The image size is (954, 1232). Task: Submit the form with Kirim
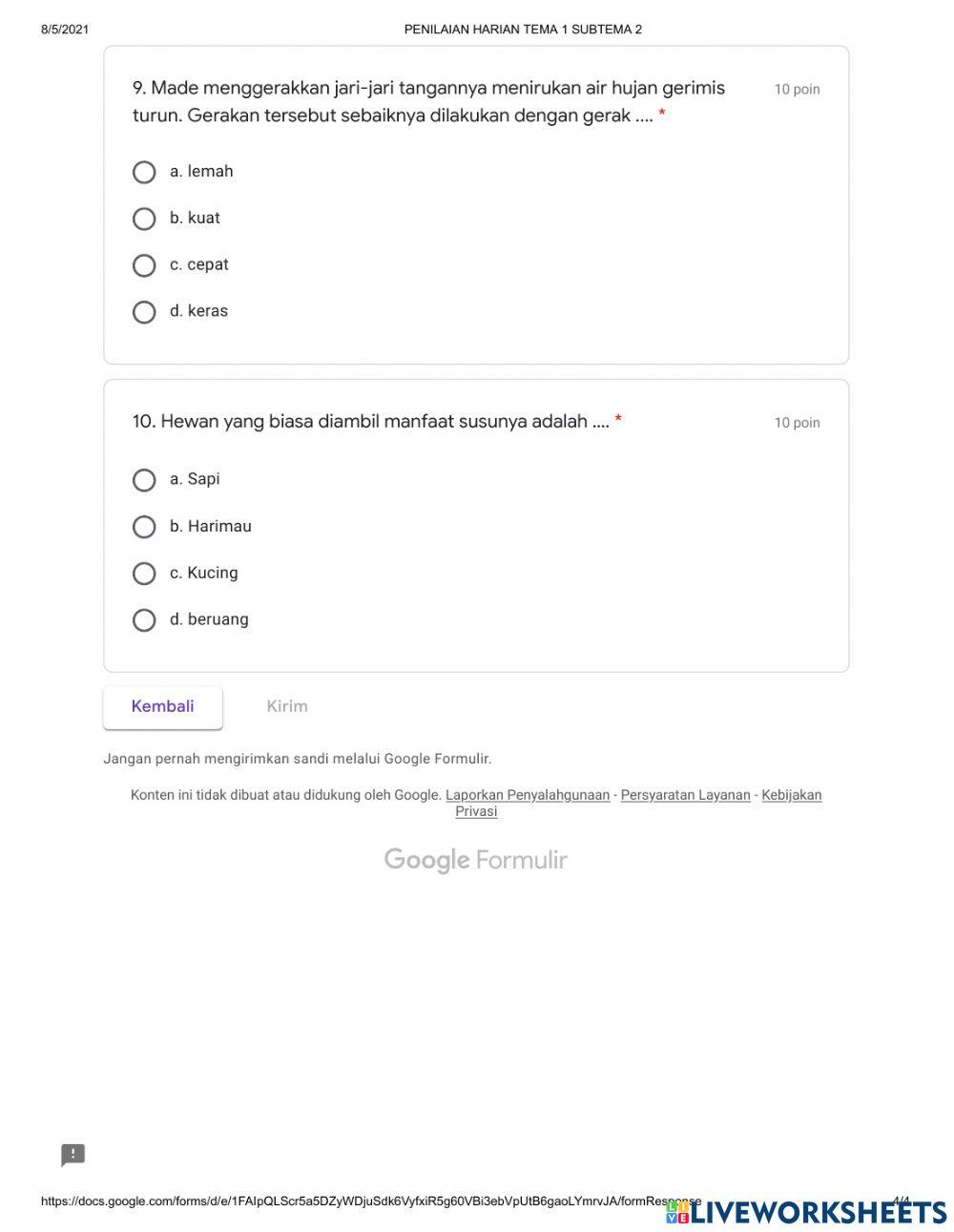point(287,707)
